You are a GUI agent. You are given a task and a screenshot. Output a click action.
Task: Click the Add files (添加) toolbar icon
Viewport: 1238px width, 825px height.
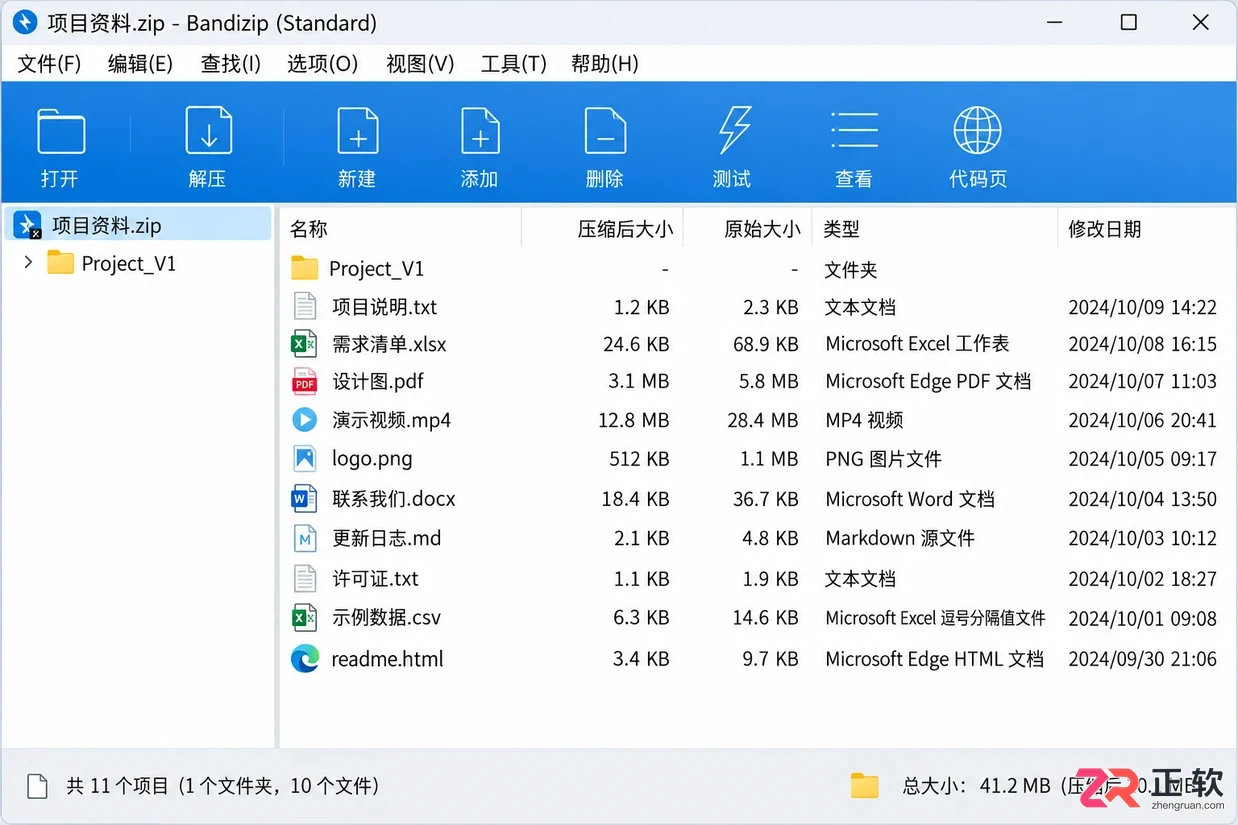tap(480, 131)
